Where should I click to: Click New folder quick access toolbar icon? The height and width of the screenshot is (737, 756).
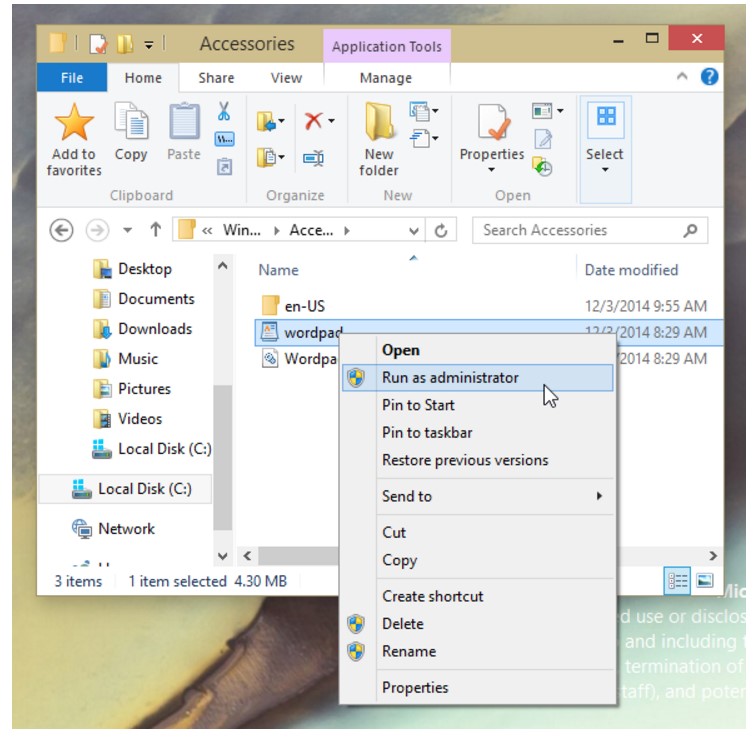pos(125,44)
